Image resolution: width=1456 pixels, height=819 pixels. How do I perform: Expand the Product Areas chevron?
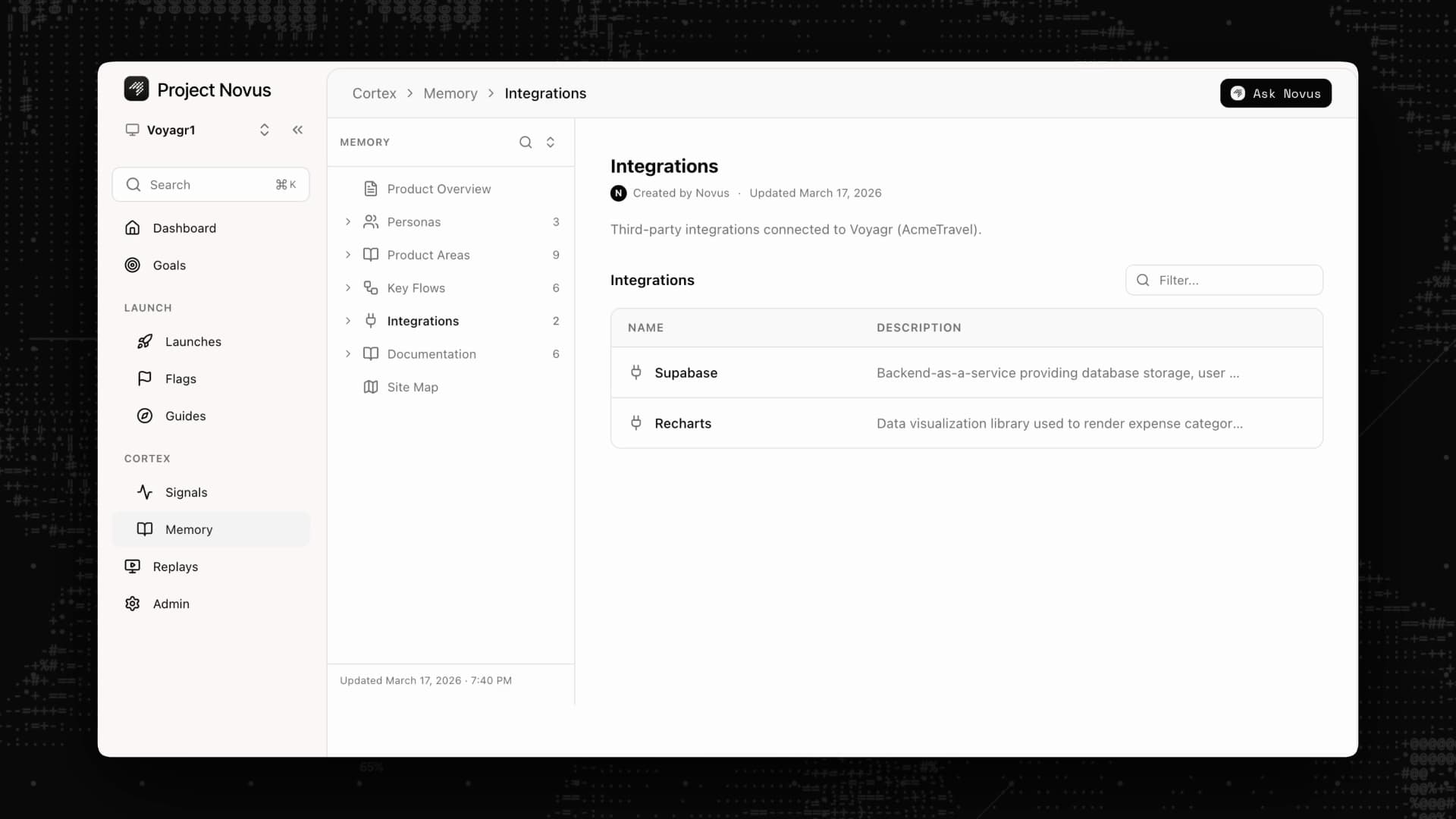pyautogui.click(x=348, y=255)
